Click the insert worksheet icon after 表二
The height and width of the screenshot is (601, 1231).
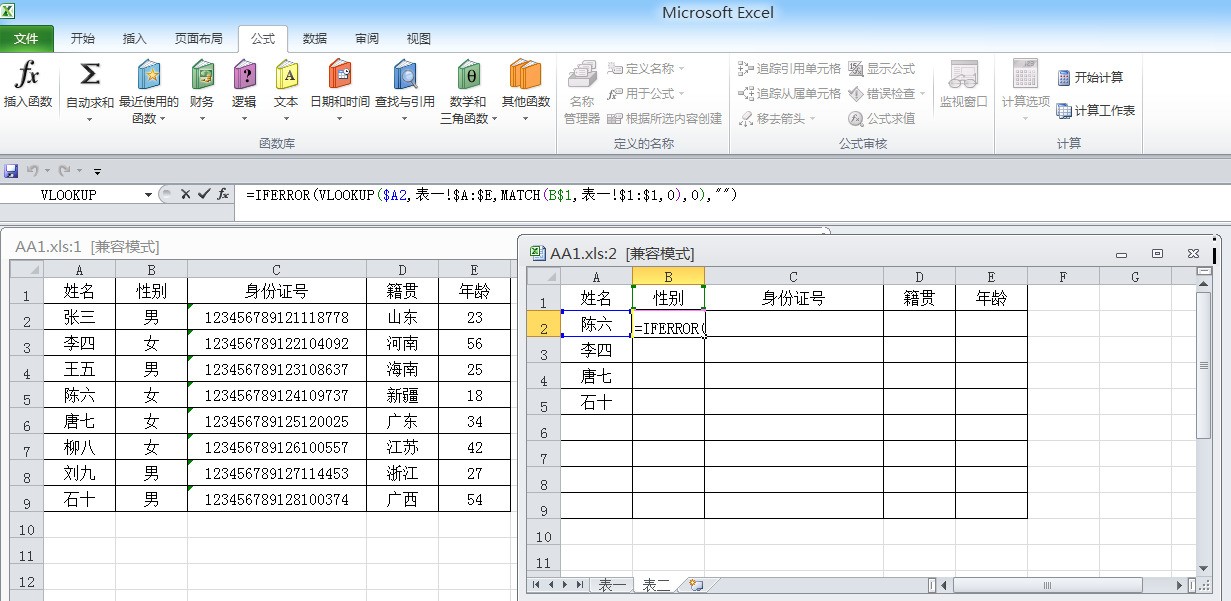click(696, 586)
